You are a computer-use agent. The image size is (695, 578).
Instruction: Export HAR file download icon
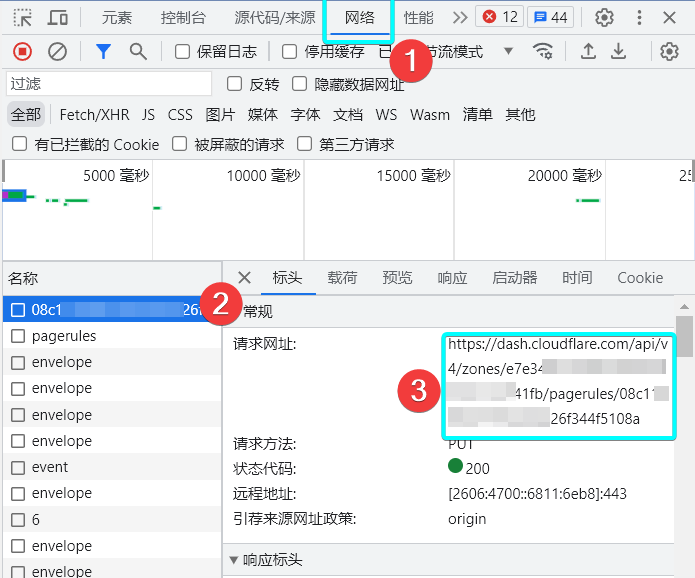(x=618, y=51)
